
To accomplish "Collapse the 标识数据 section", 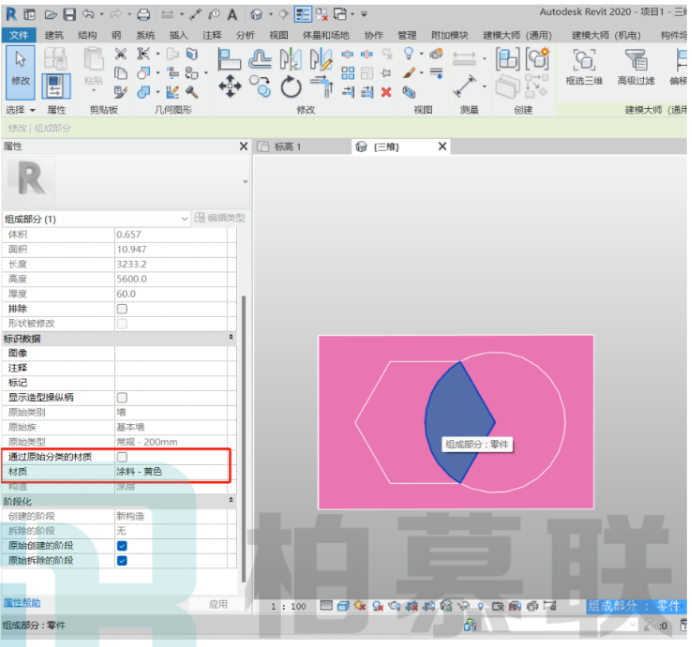I will 231,338.
